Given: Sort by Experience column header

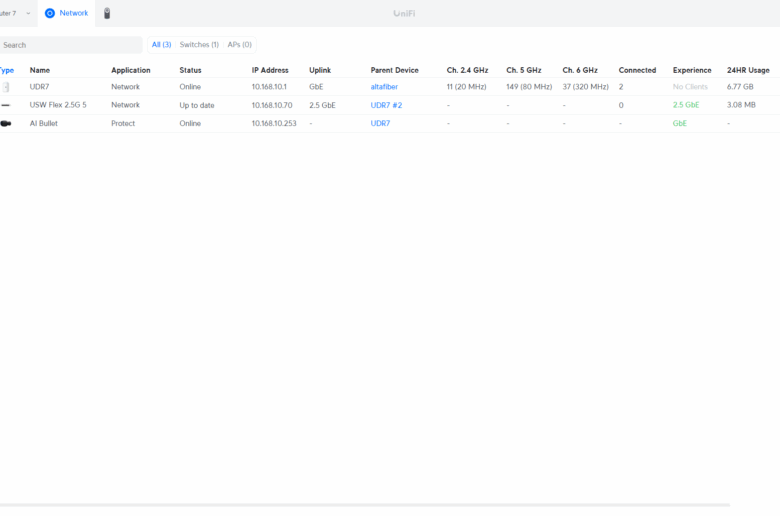Looking at the screenshot, I should (x=692, y=70).
